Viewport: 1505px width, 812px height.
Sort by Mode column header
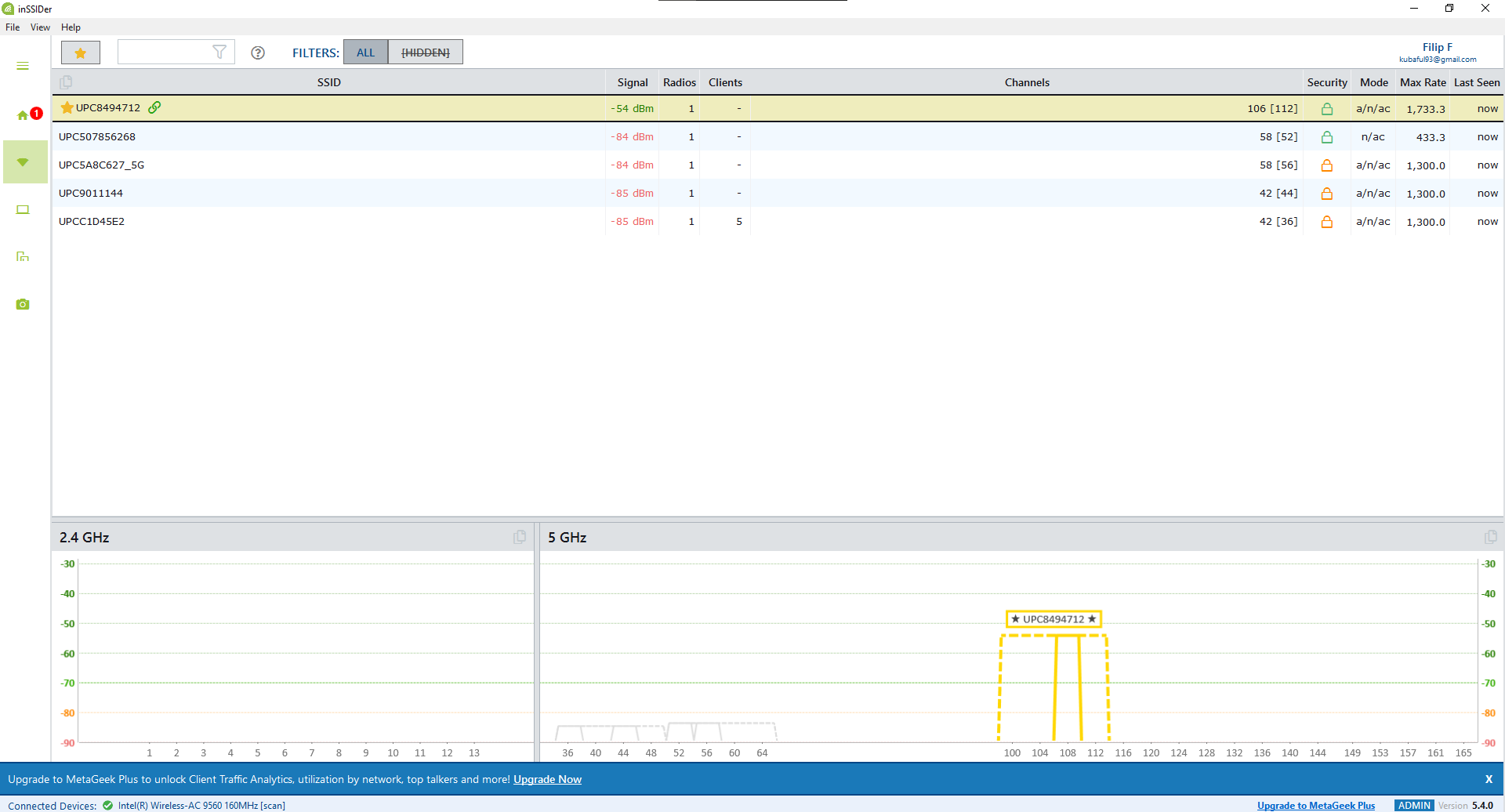[x=1374, y=82]
